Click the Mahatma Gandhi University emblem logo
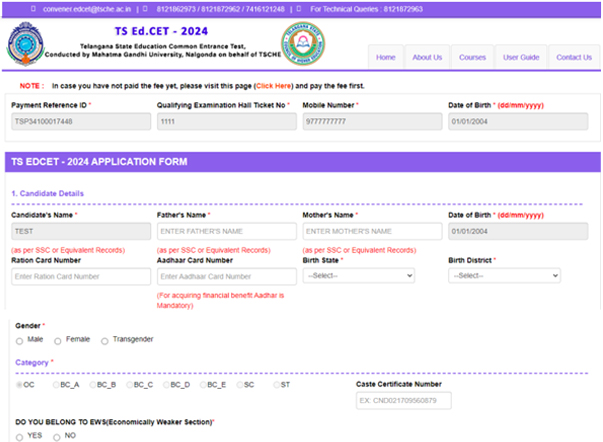603x442 pixels. pyautogui.click(x=25, y=44)
